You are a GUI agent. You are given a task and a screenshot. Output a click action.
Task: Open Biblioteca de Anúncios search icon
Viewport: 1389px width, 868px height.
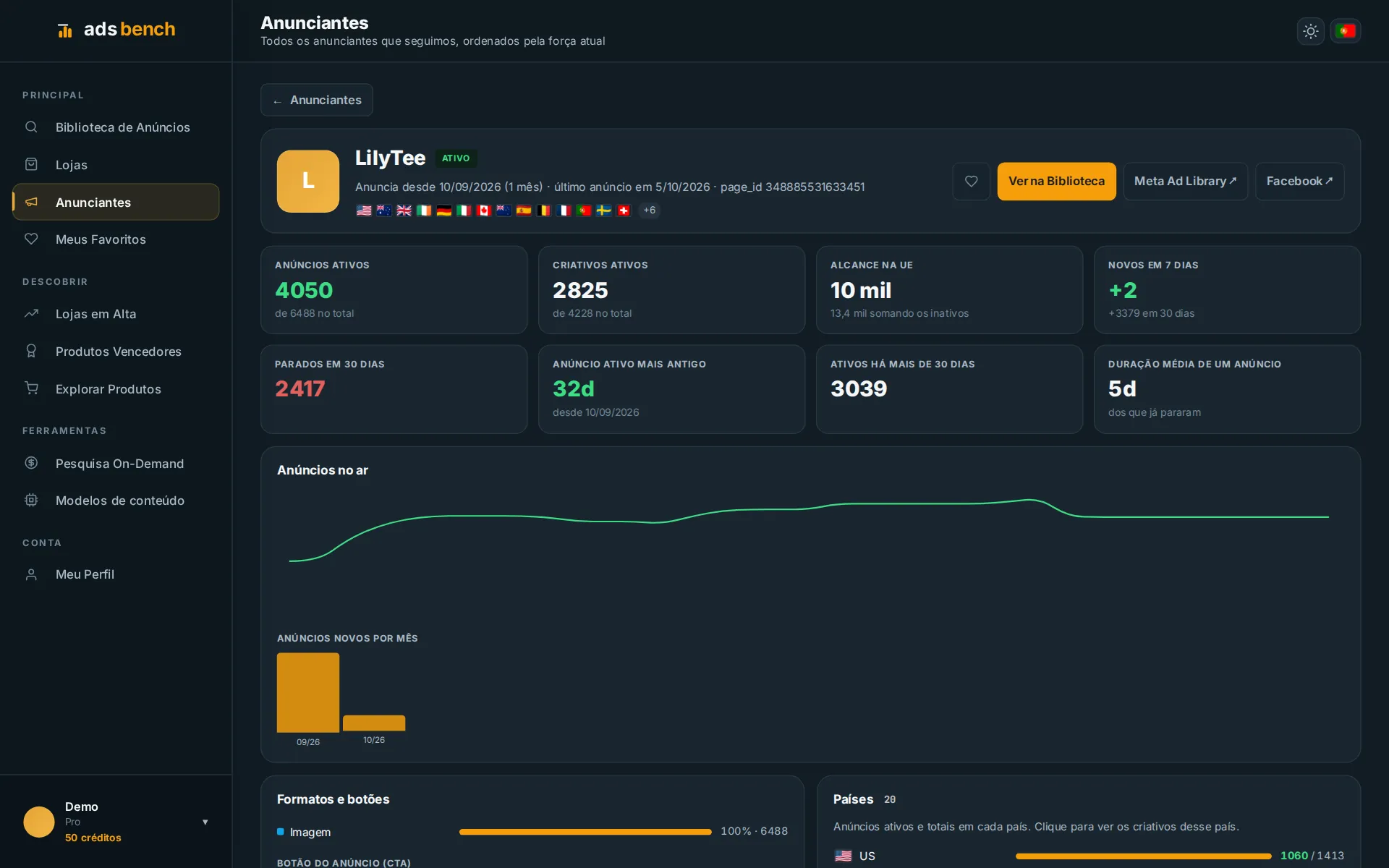click(31, 127)
